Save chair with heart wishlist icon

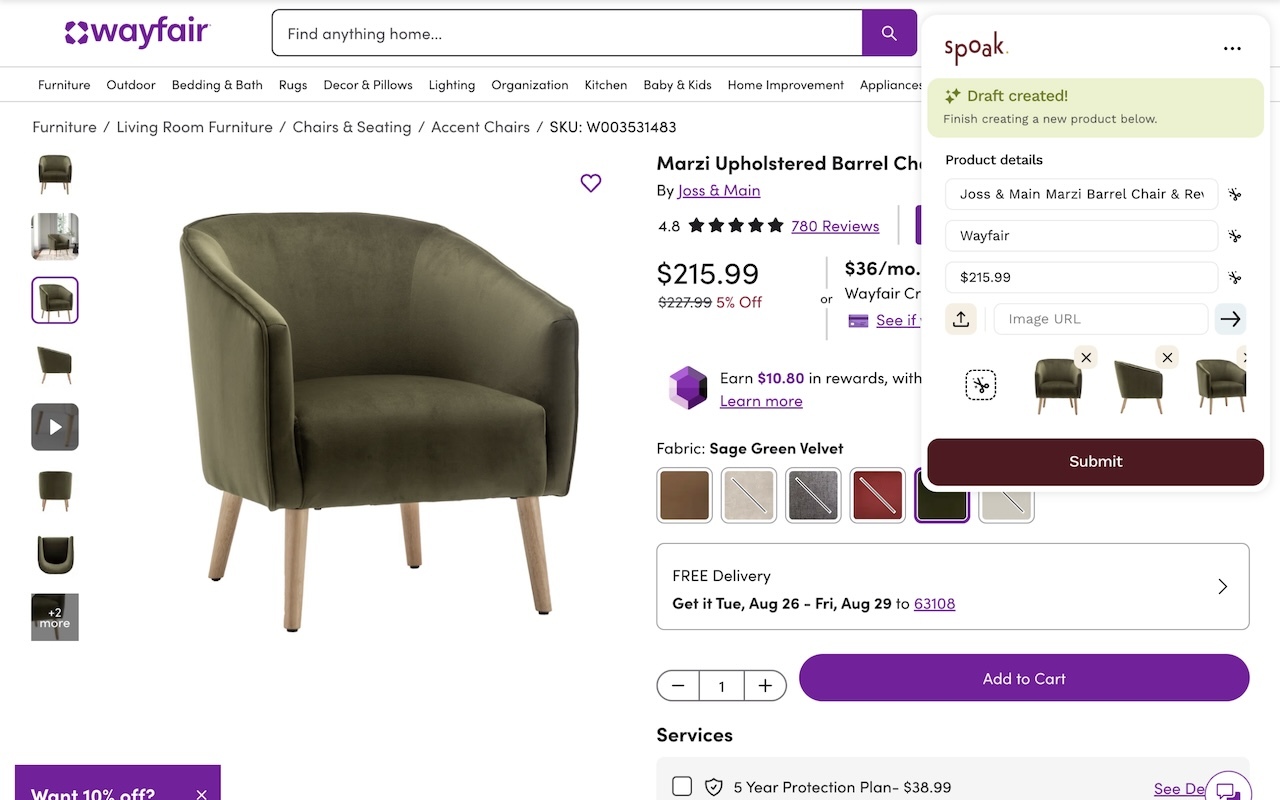click(591, 183)
